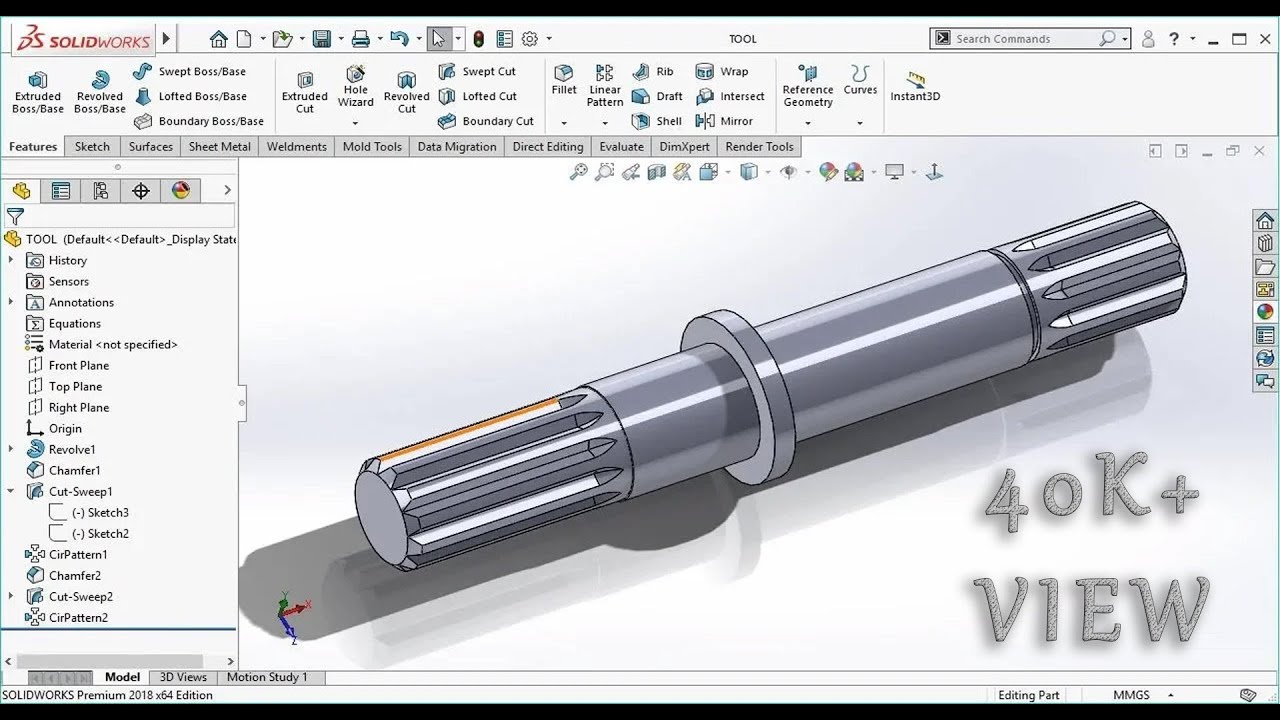Choose the Swept Boss/Base tool

(x=190, y=71)
